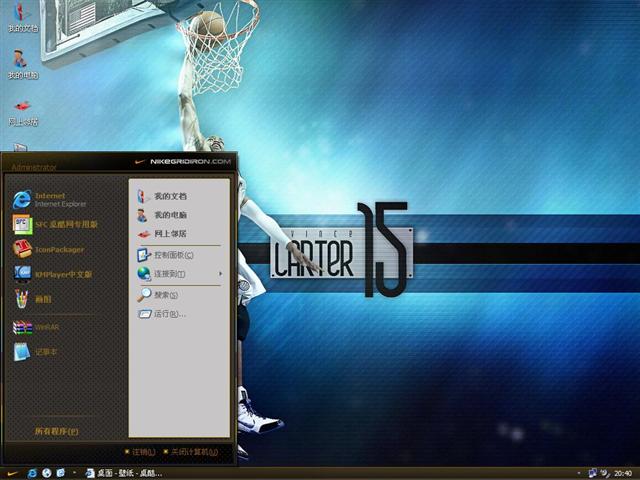Image resolution: width=640 pixels, height=480 pixels.
Task: Open the 运行(R)... Run dialog
Action: [162, 314]
